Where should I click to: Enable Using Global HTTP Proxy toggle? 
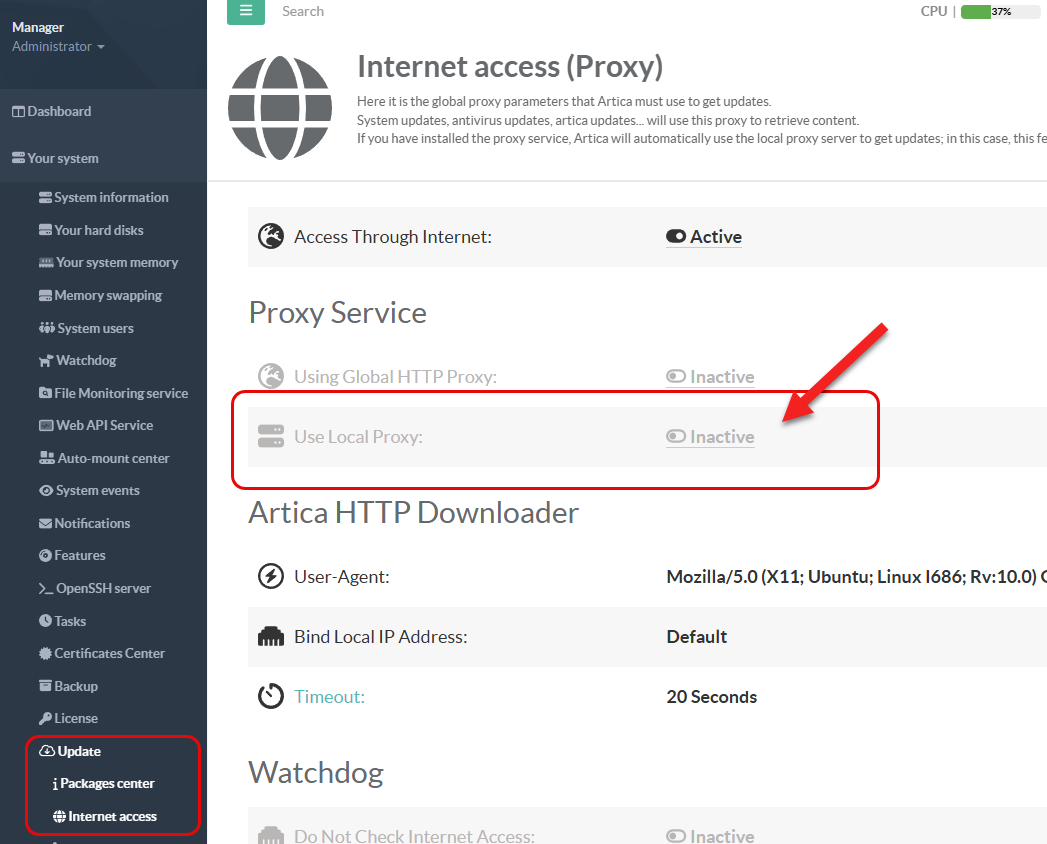[677, 377]
